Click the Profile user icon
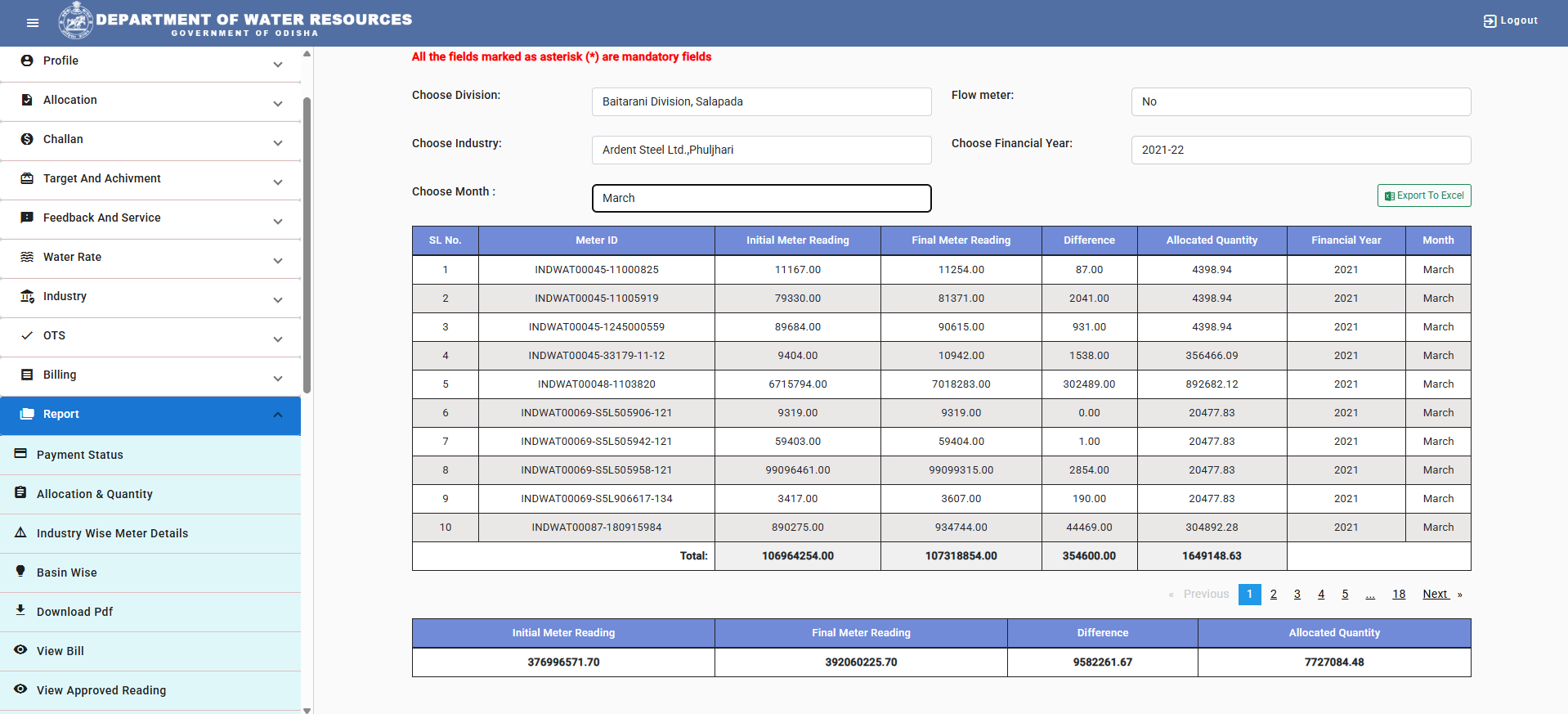The image size is (1568, 714). coord(27,61)
